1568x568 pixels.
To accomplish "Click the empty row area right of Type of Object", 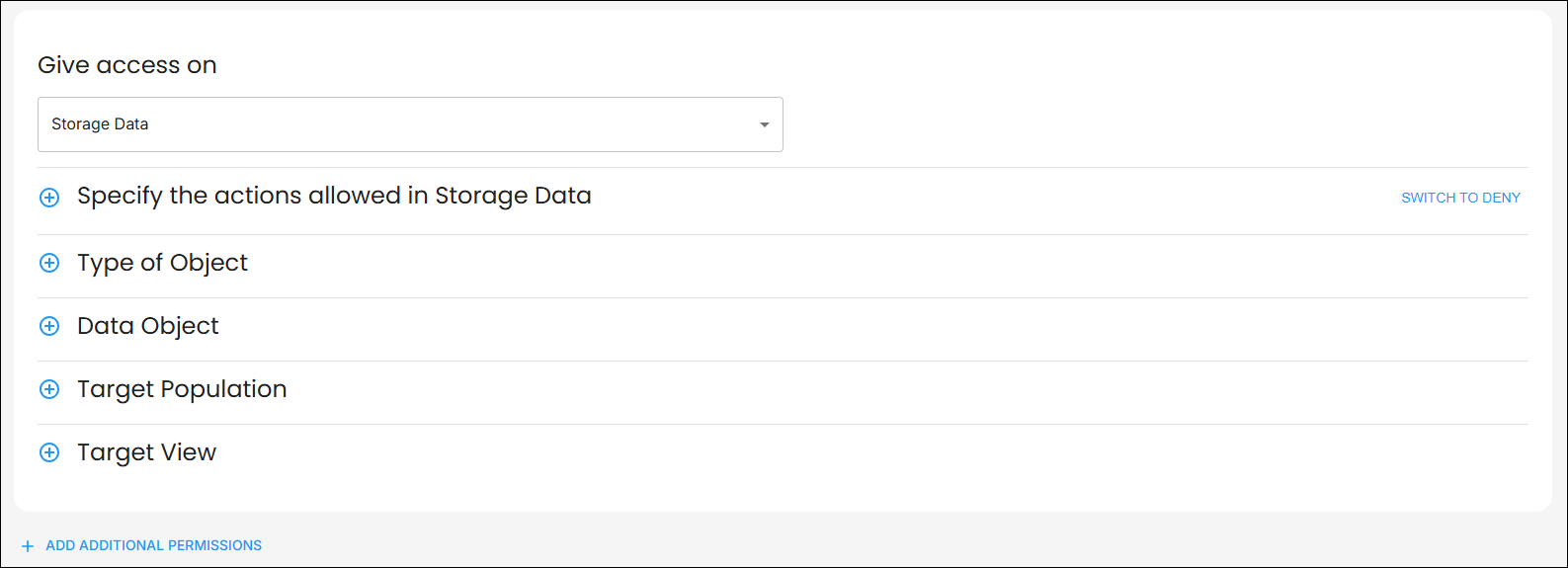I will tap(889, 263).
